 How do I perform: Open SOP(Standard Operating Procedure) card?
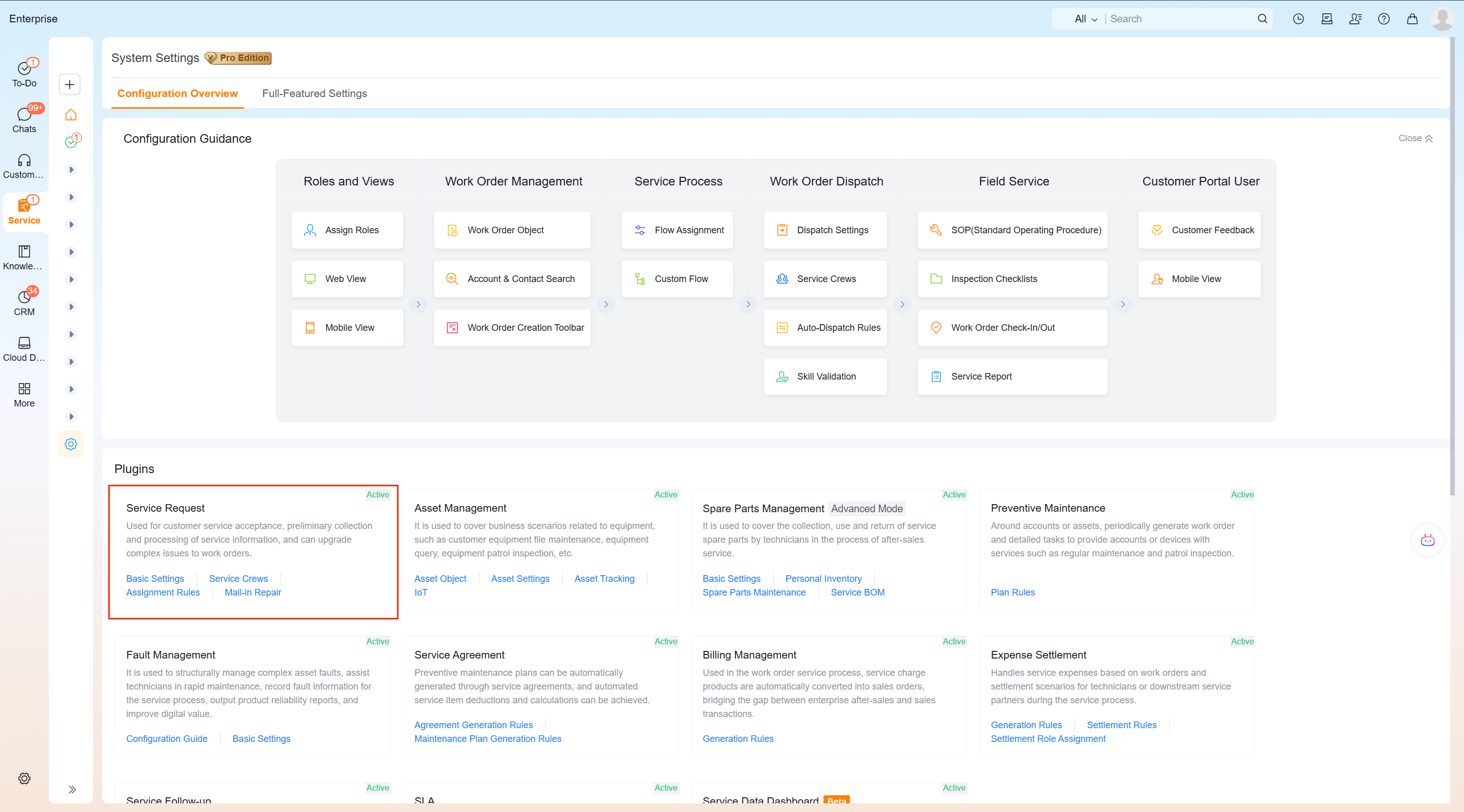[1013, 230]
